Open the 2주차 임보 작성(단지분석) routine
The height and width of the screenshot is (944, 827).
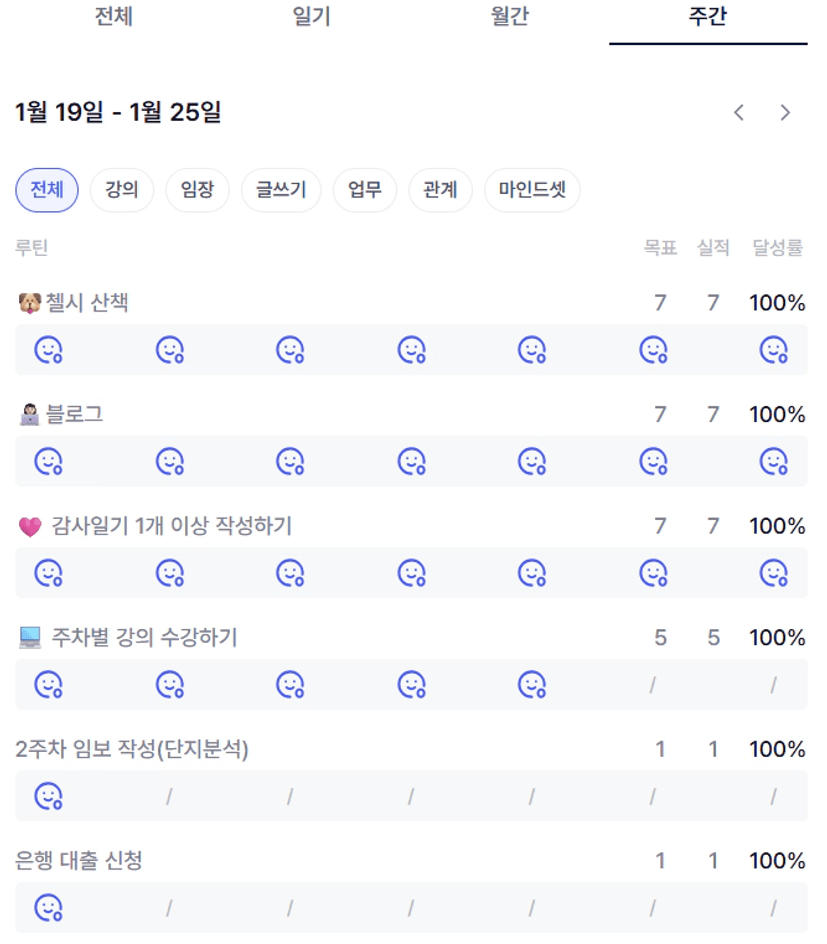click(x=132, y=750)
